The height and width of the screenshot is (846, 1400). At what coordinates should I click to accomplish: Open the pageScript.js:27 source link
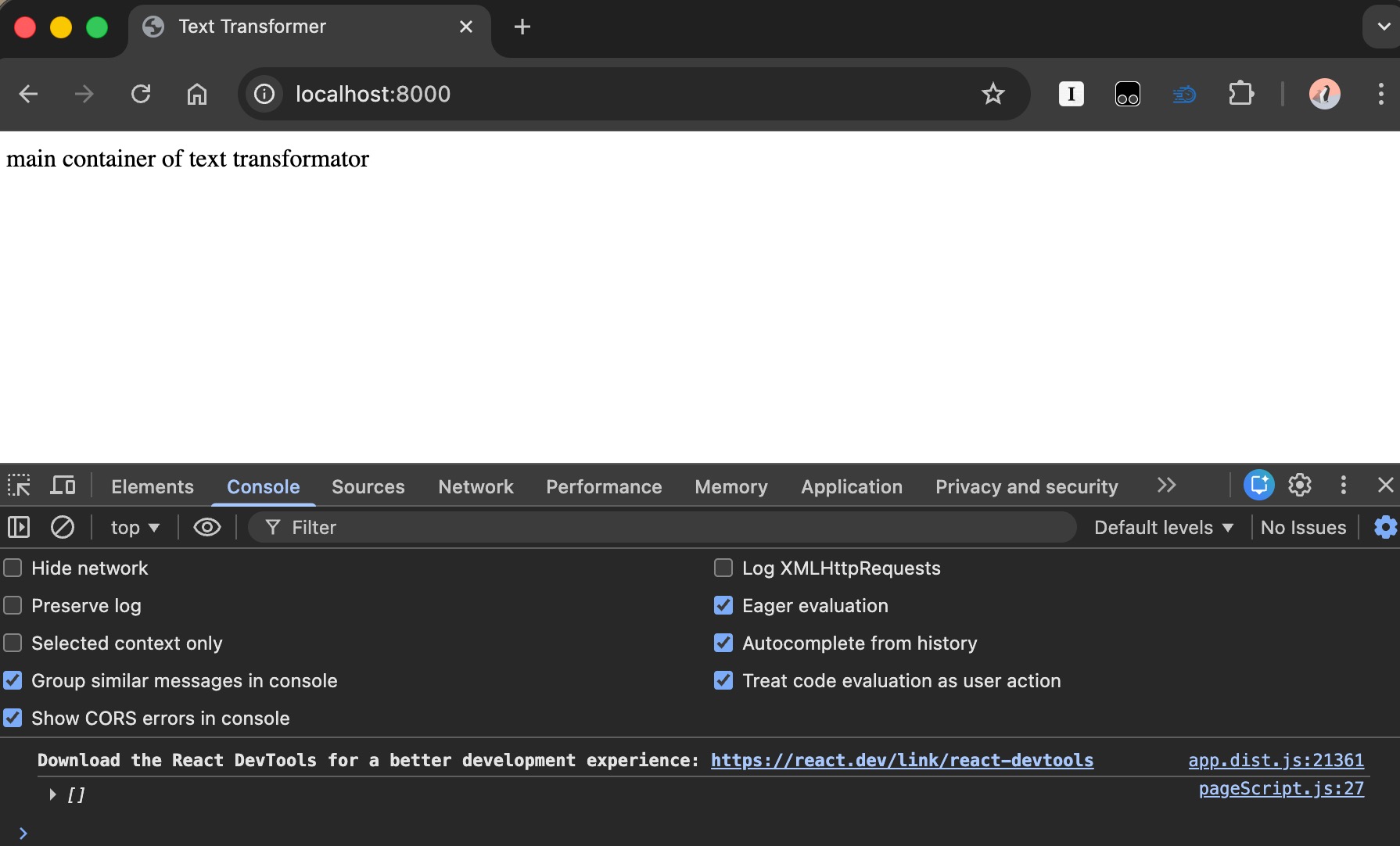coord(1280,788)
